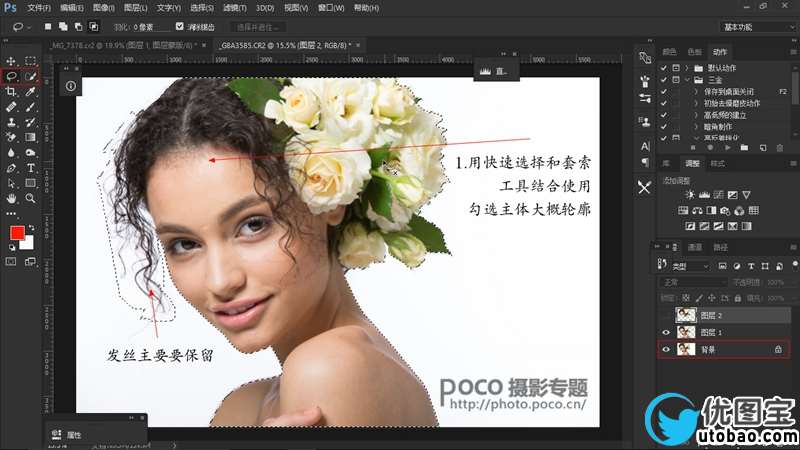Toggle checkmark for 暗角制作 action
The height and width of the screenshot is (450, 800).
pyautogui.click(x=663, y=127)
